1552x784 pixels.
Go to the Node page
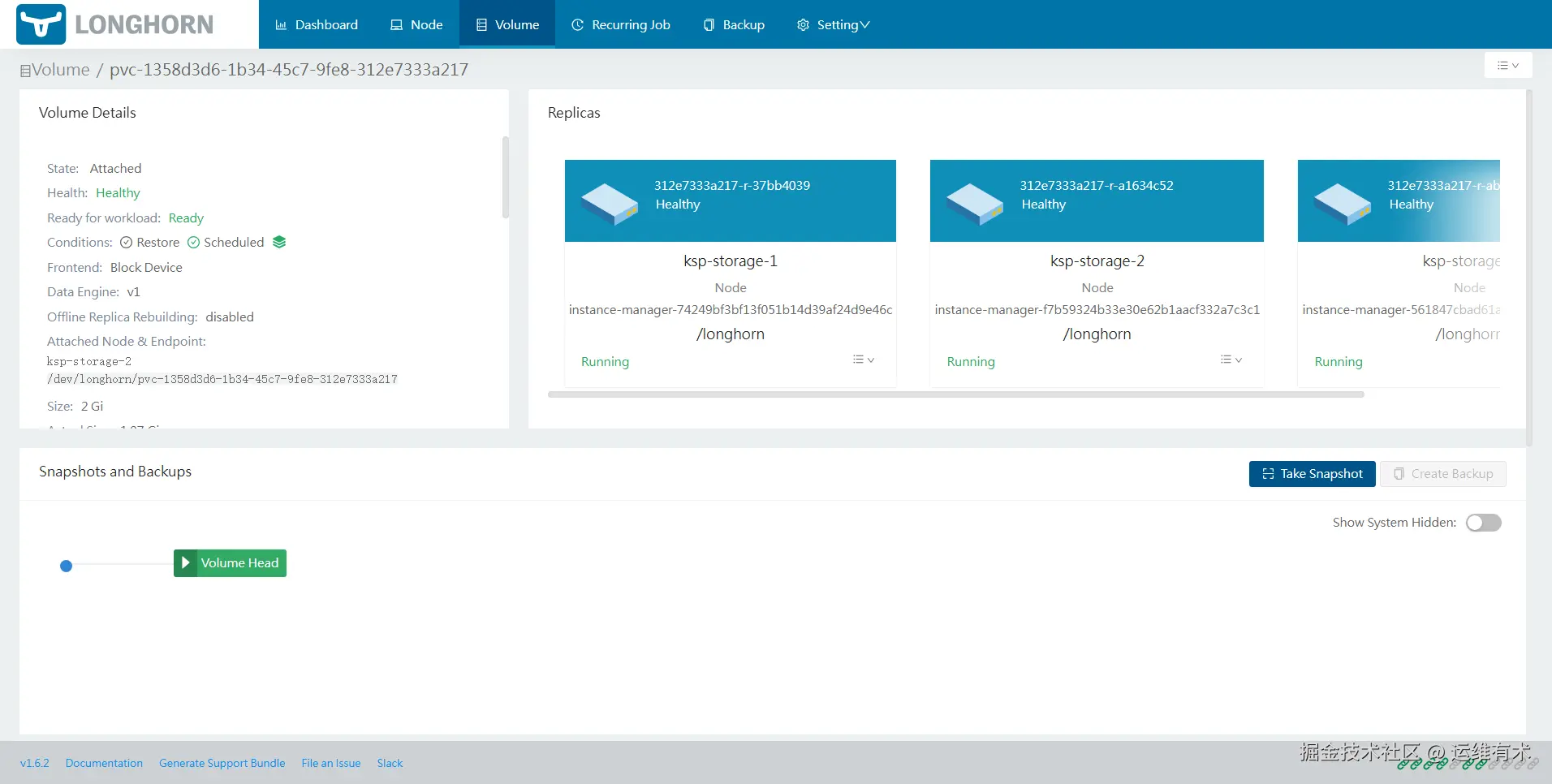[416, 24]
